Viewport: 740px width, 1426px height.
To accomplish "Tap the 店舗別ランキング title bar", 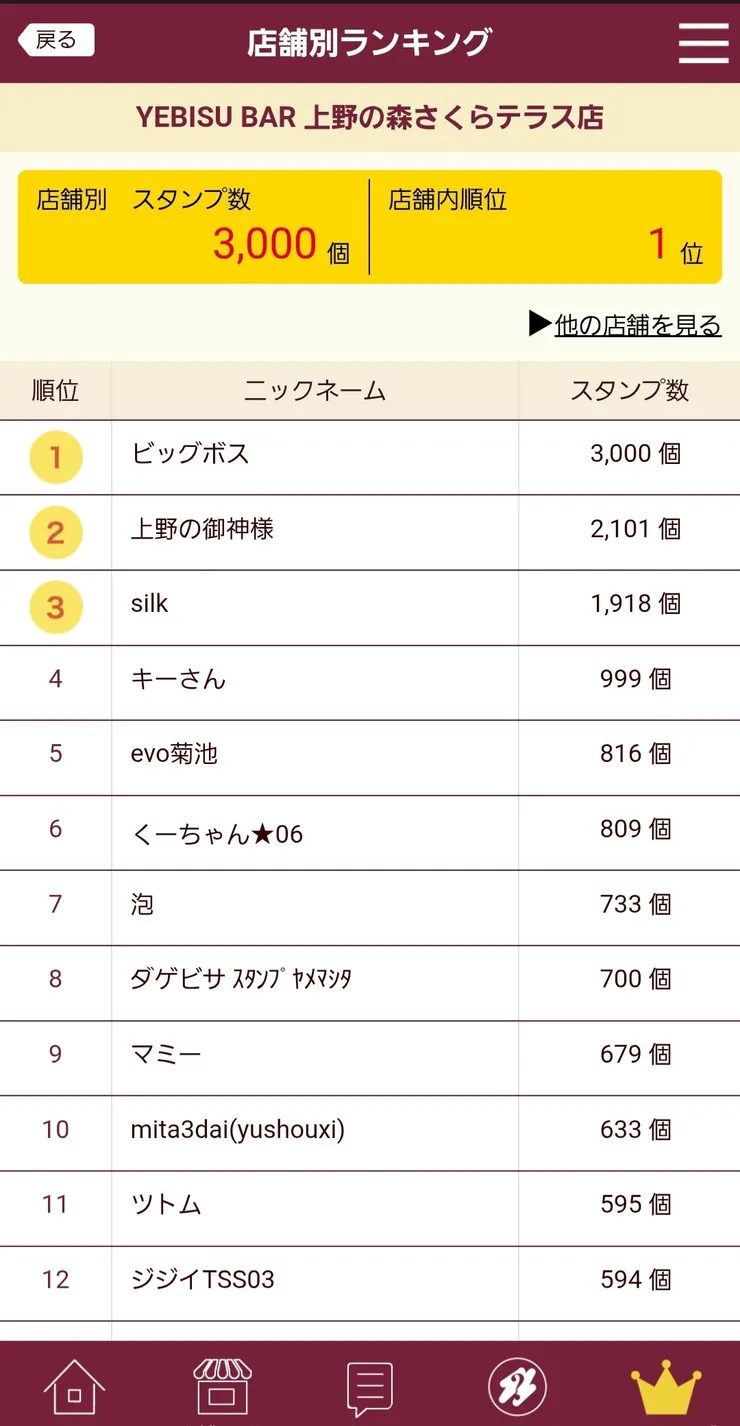I will (370, 42).
